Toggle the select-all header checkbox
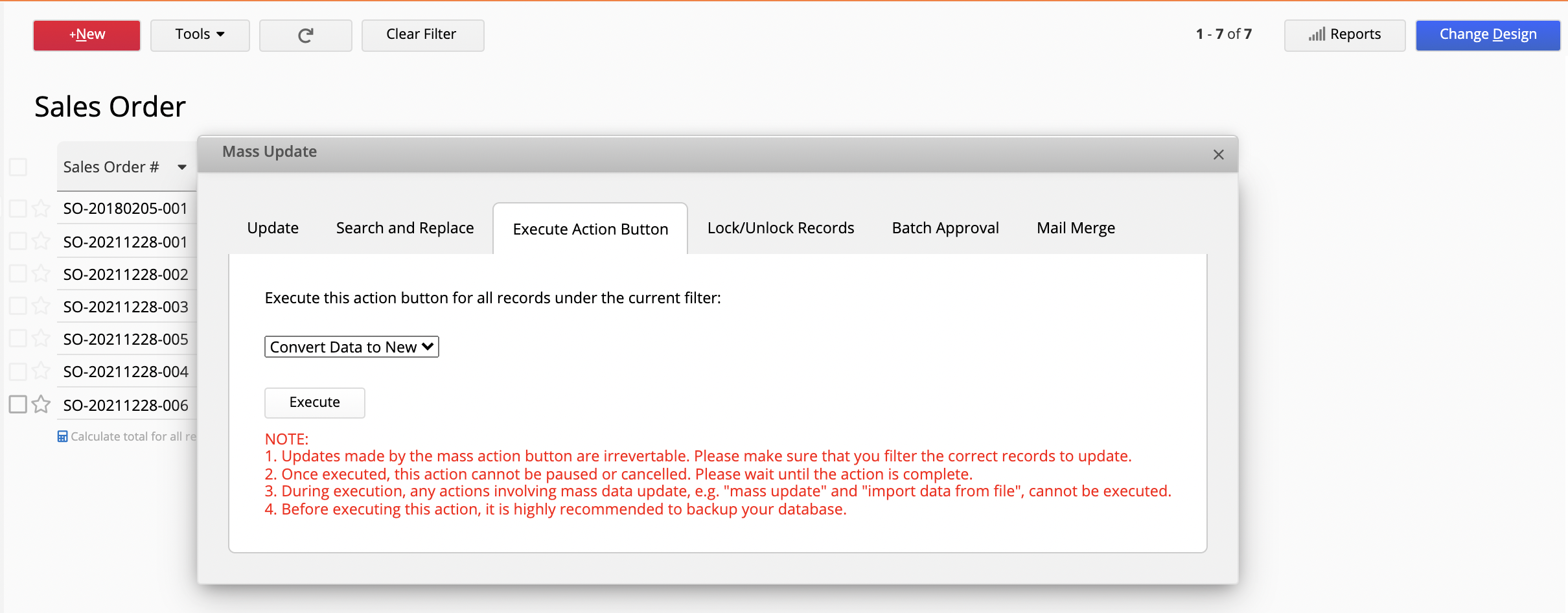This screenshot has width=1568, height=613. pos(18,167)
